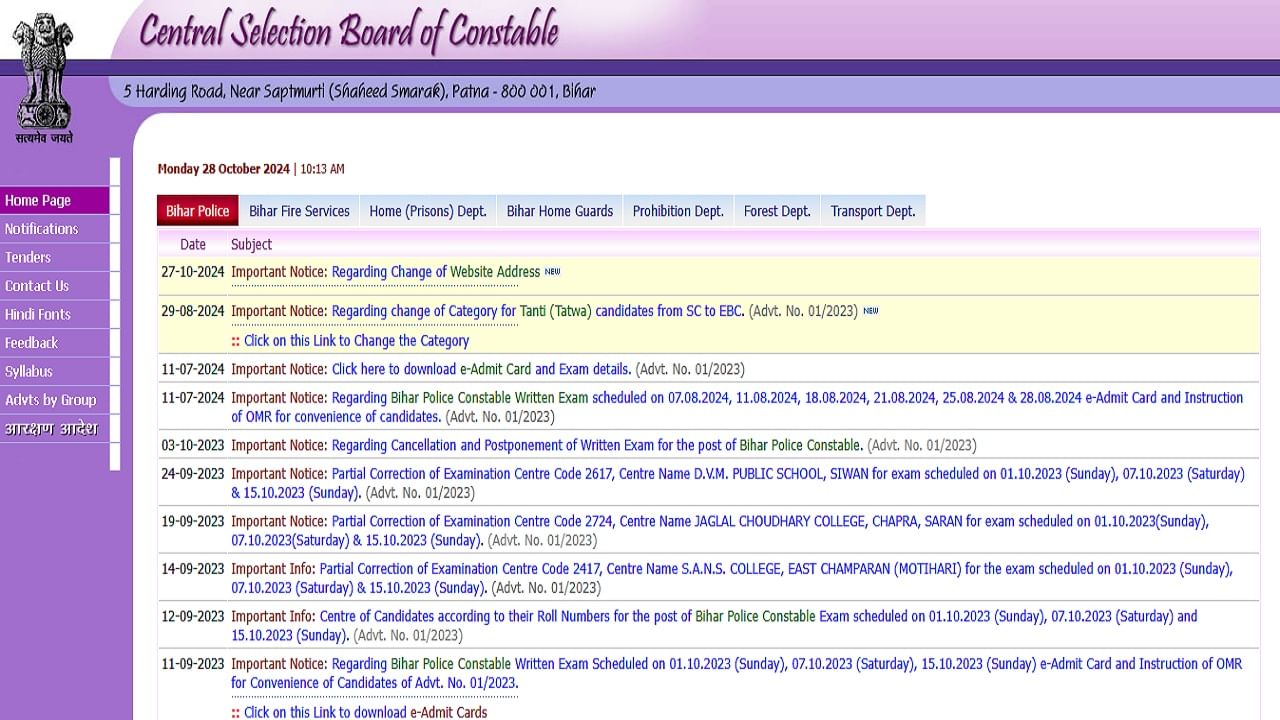
Task: Switch to Home (Prisons) Dept. tab
Action: point(428,211)
